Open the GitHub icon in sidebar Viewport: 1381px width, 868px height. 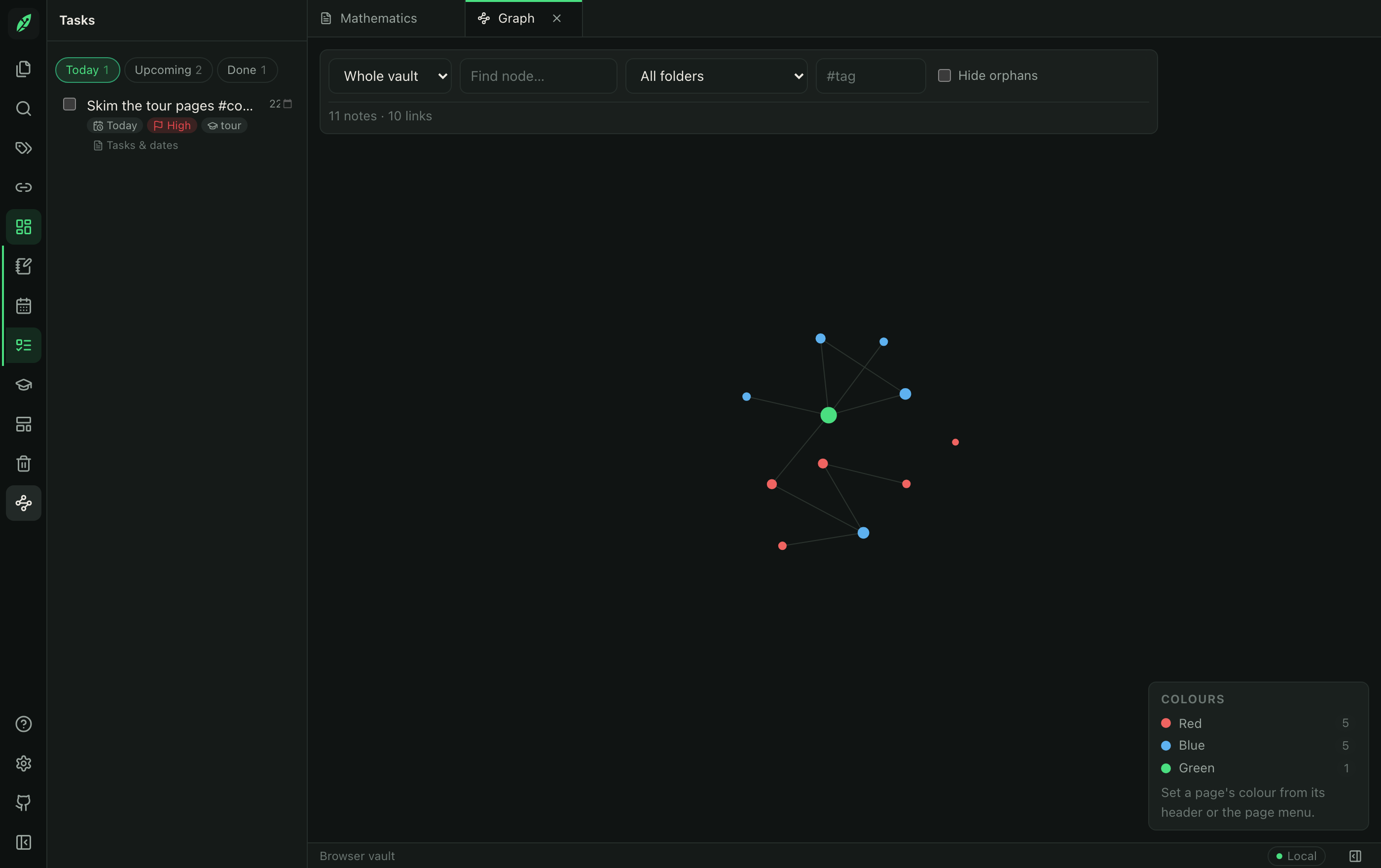[x=24, y=802]
